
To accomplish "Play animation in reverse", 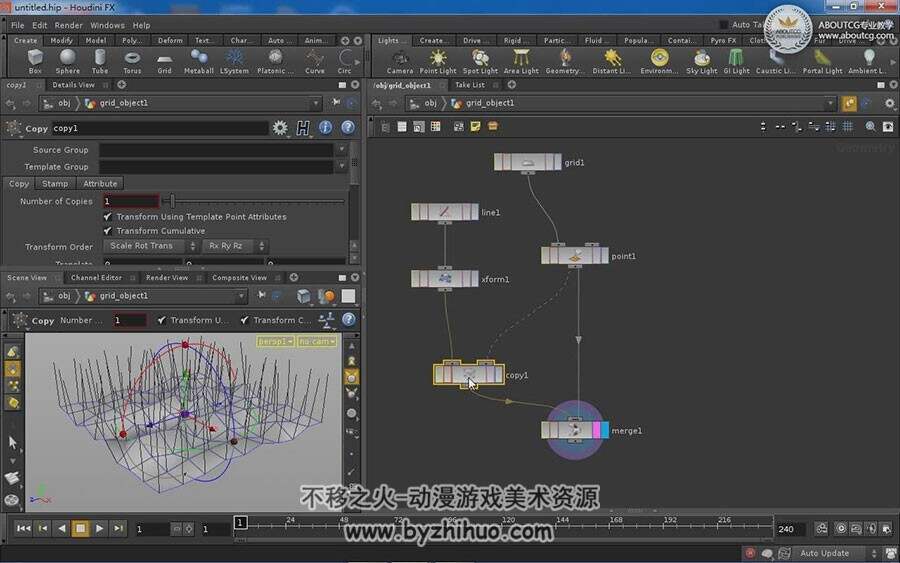I will coord(61,528).
